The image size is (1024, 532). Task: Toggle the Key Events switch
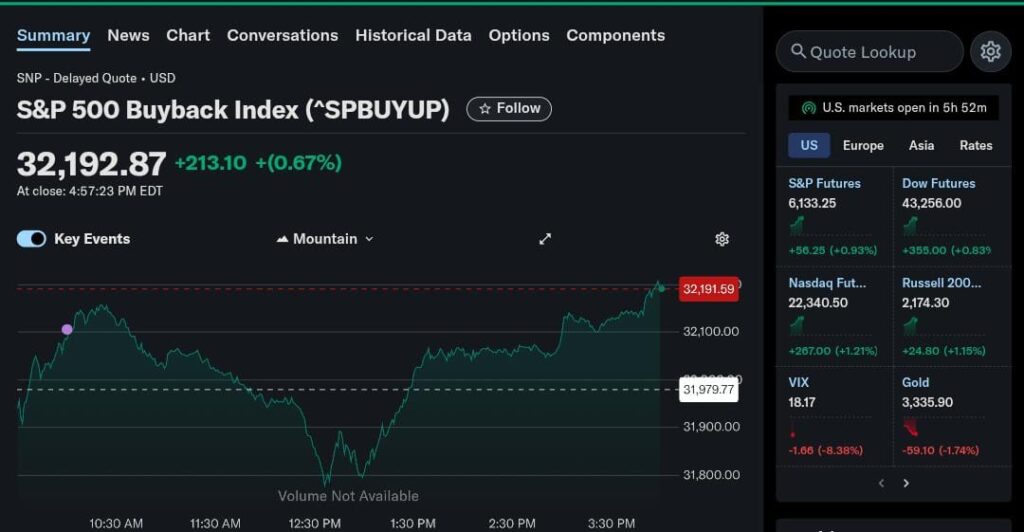(31, 239)
